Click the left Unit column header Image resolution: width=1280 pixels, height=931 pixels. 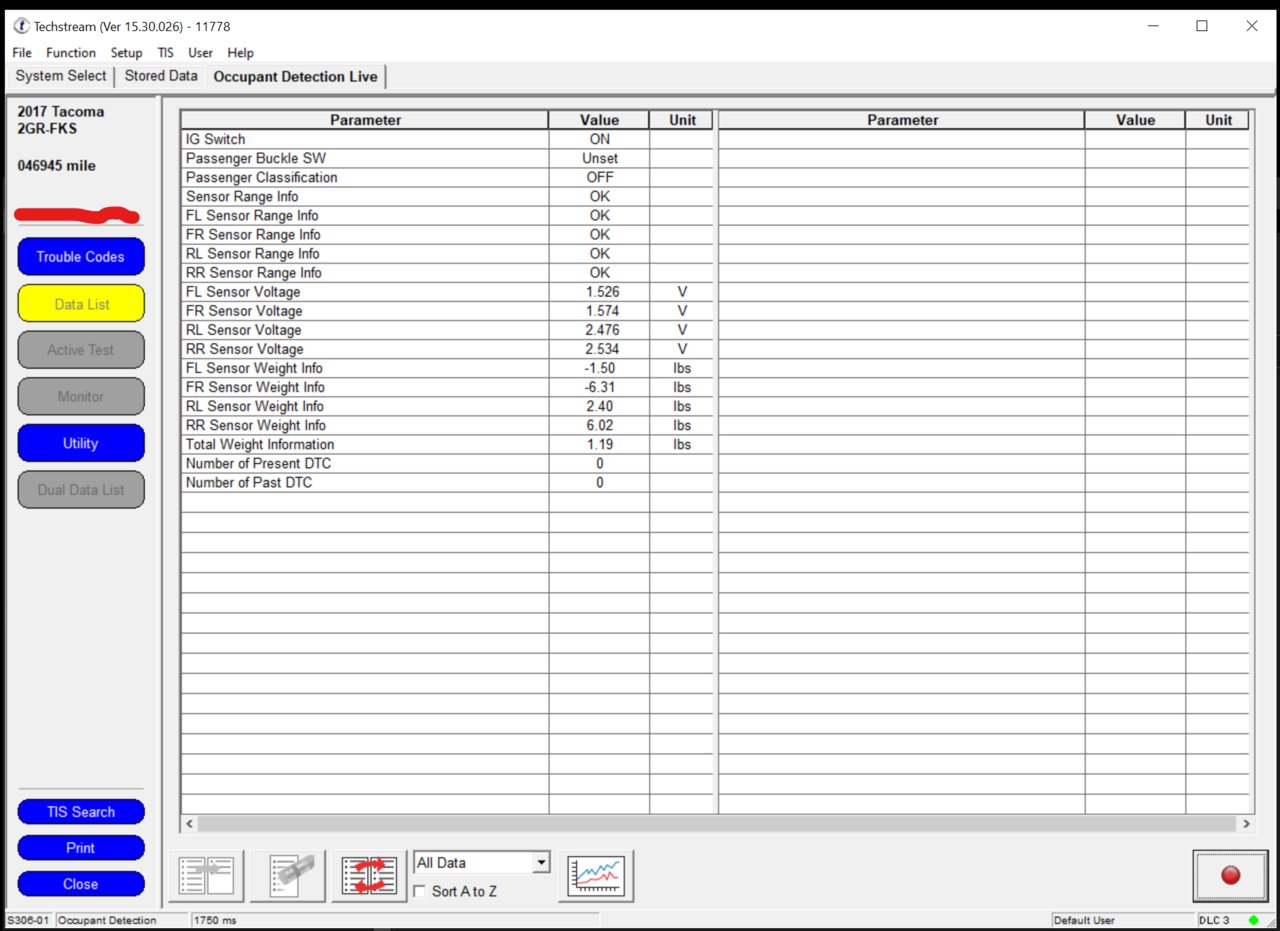click(x=682, y=120)
